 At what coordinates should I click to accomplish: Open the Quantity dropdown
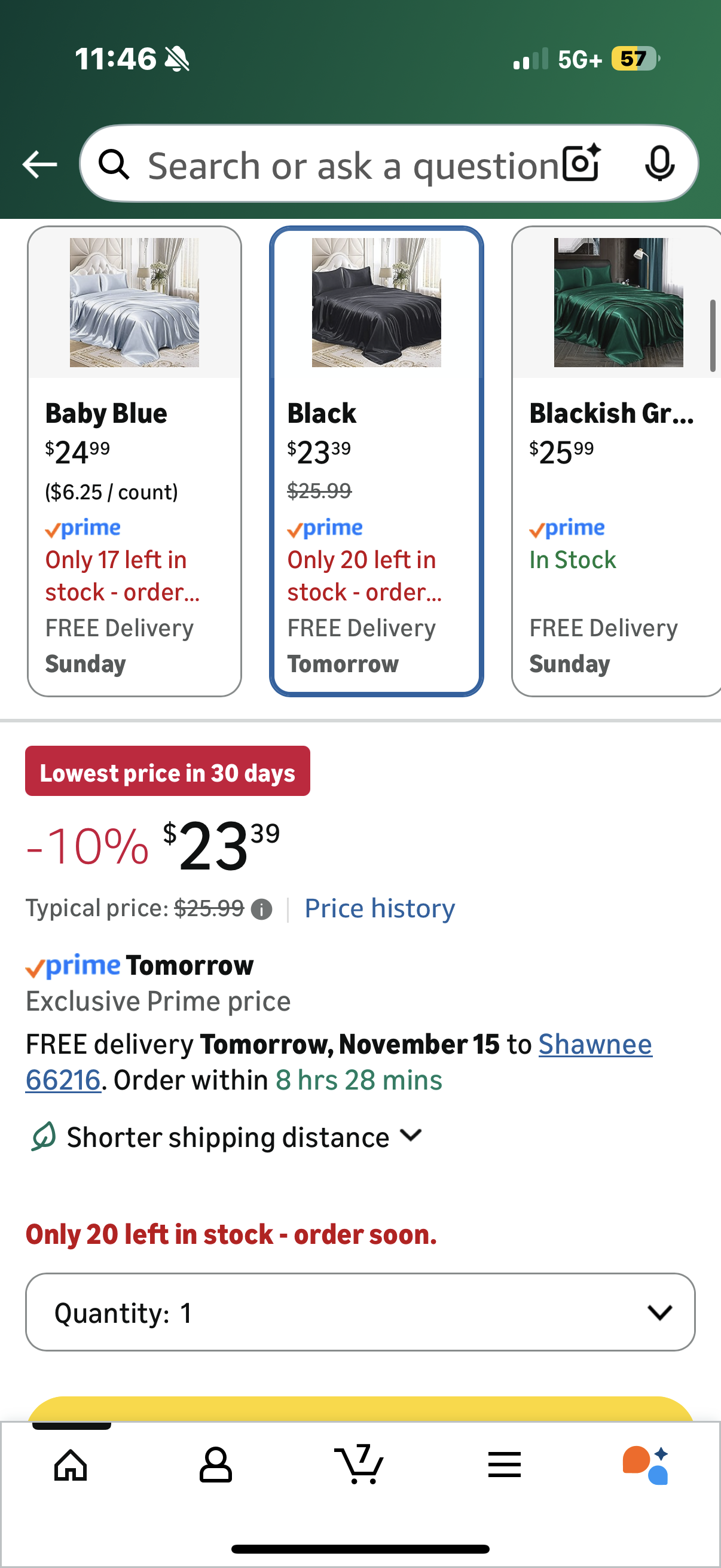(x=360, y=1312)
